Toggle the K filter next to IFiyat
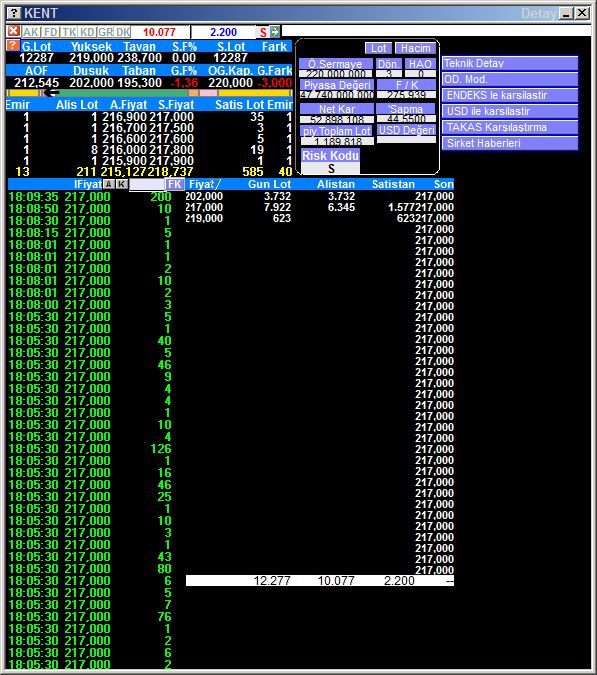This screenshot has height=675, width=597. pos(122,184)
